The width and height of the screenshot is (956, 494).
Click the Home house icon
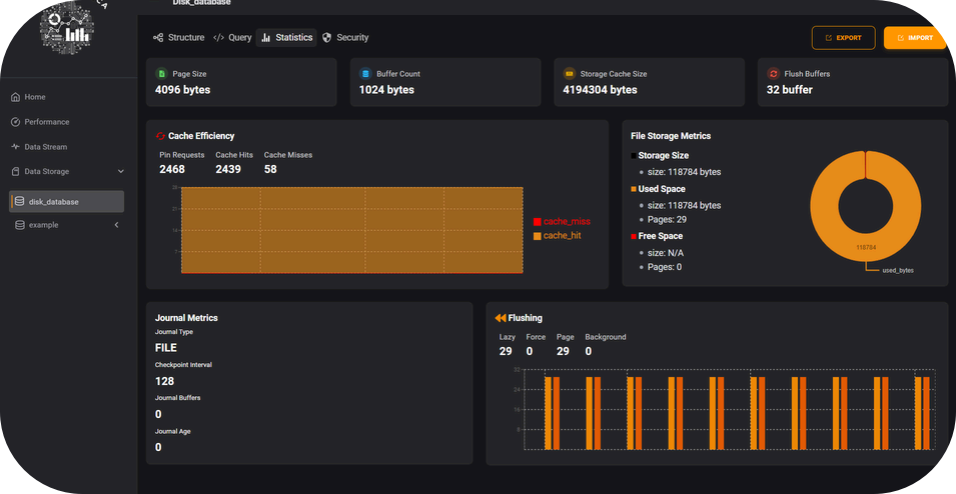pyautogui.click(x=16, y=97)
